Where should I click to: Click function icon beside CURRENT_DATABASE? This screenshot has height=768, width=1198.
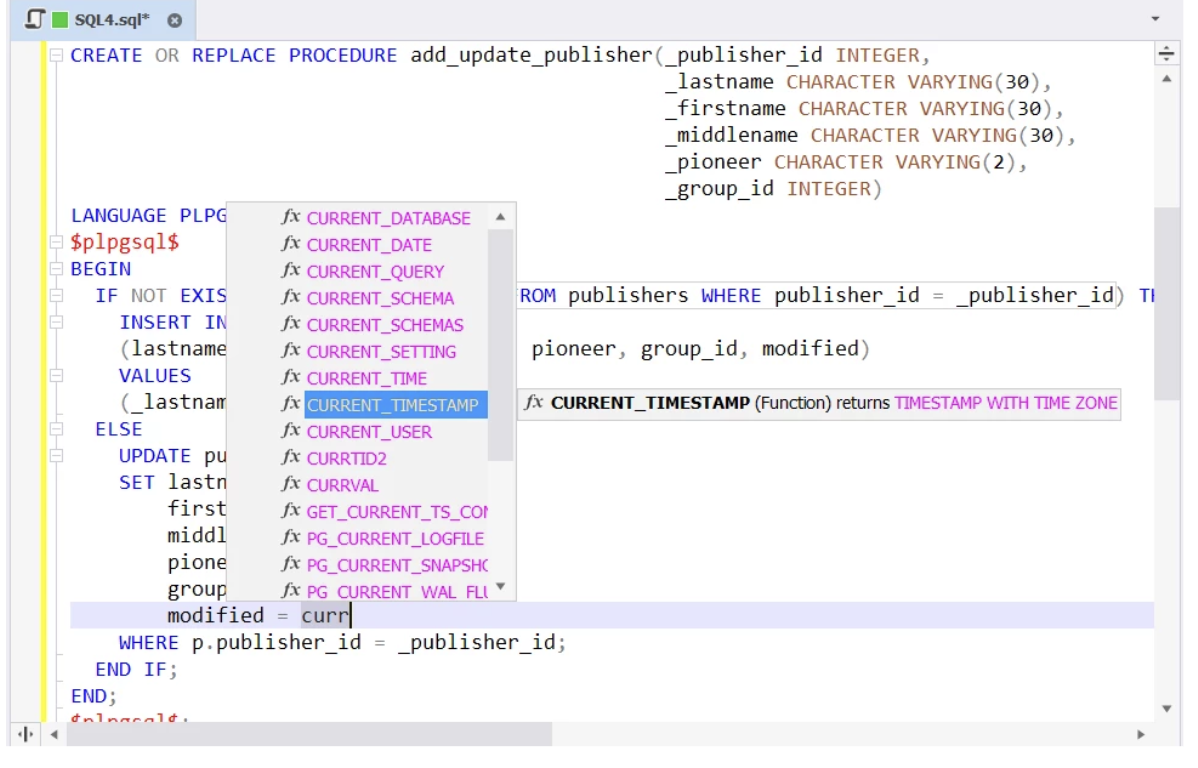[290, 217]
